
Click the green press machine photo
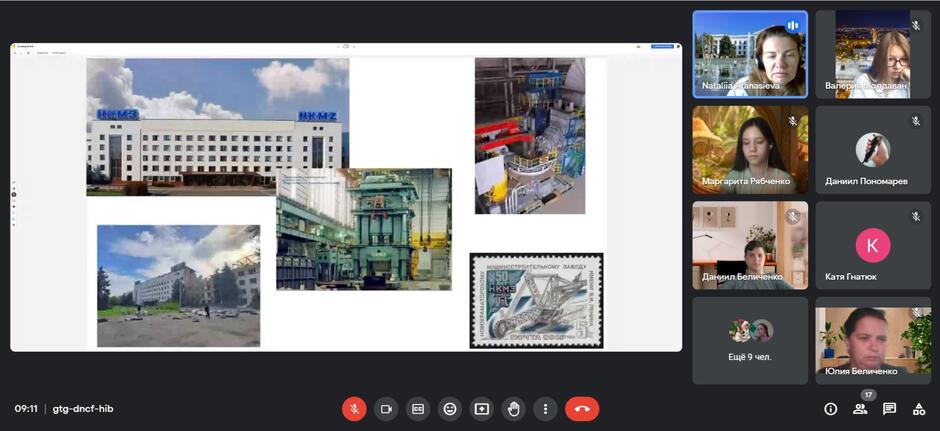[364, 229]
